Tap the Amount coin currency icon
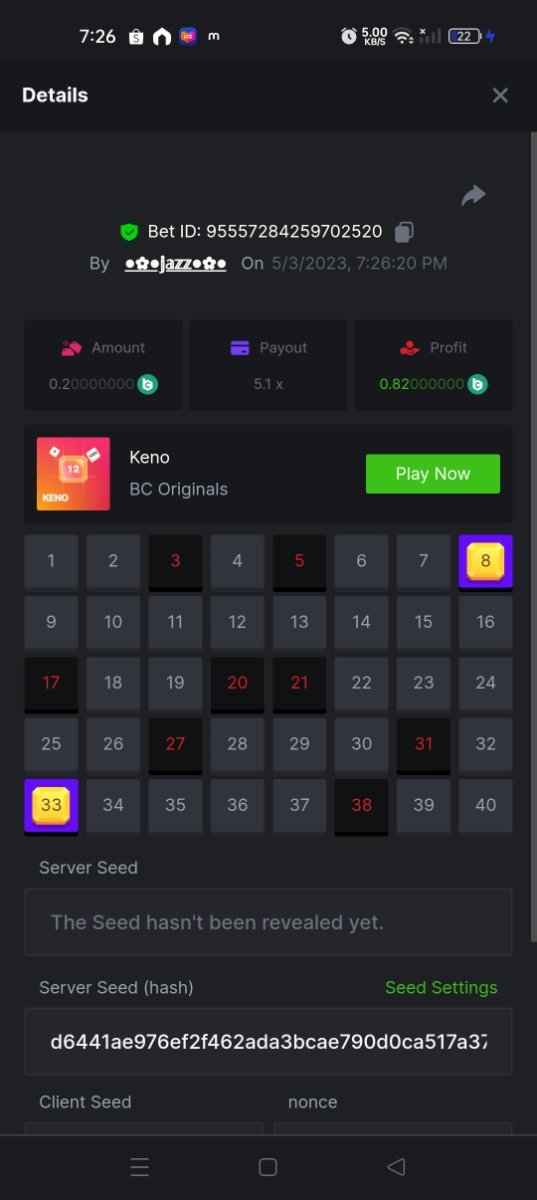Viewport: 537px width, 1200px height. click(x=148, y=384)
